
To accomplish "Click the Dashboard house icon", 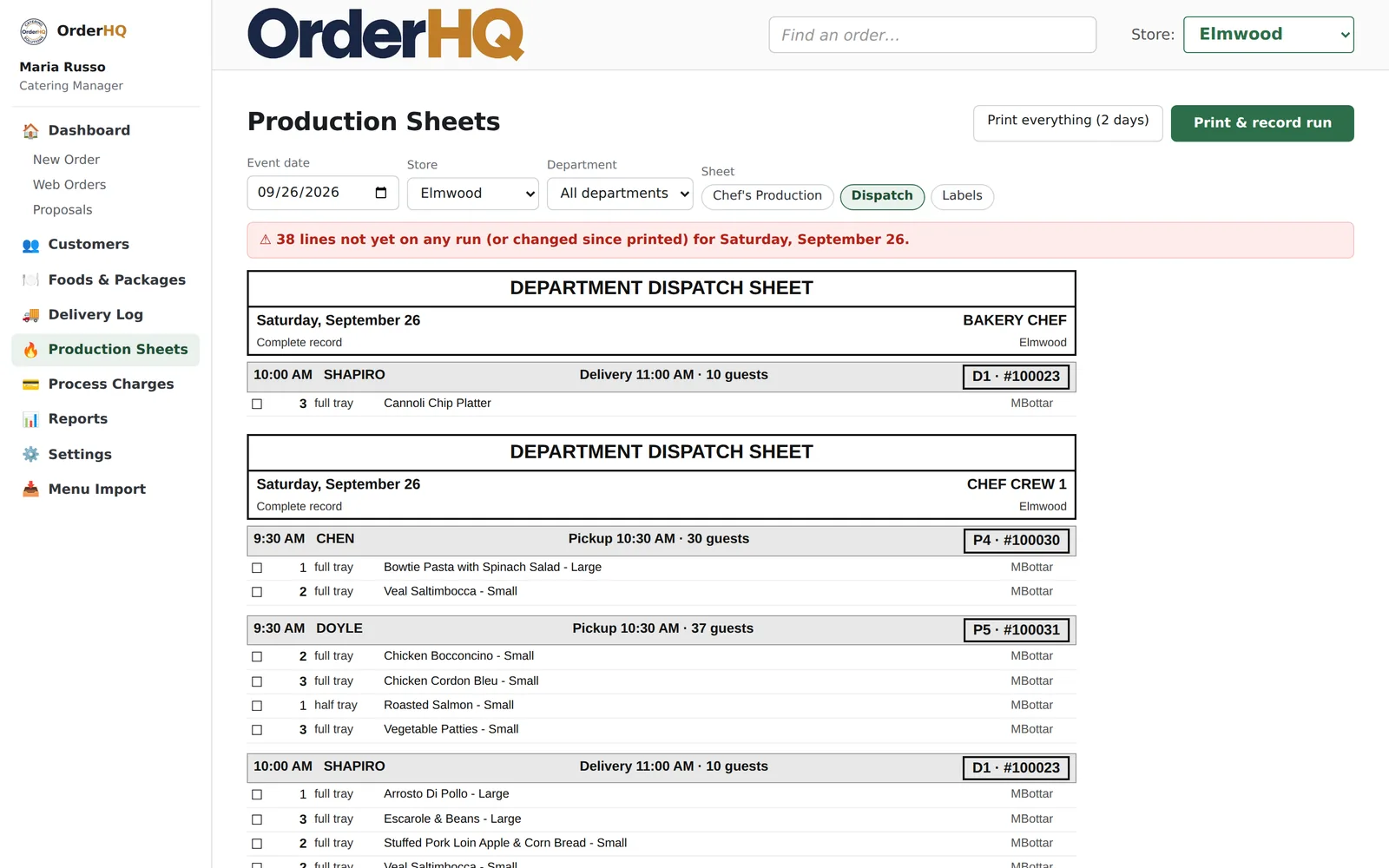I will coord(30,131).
